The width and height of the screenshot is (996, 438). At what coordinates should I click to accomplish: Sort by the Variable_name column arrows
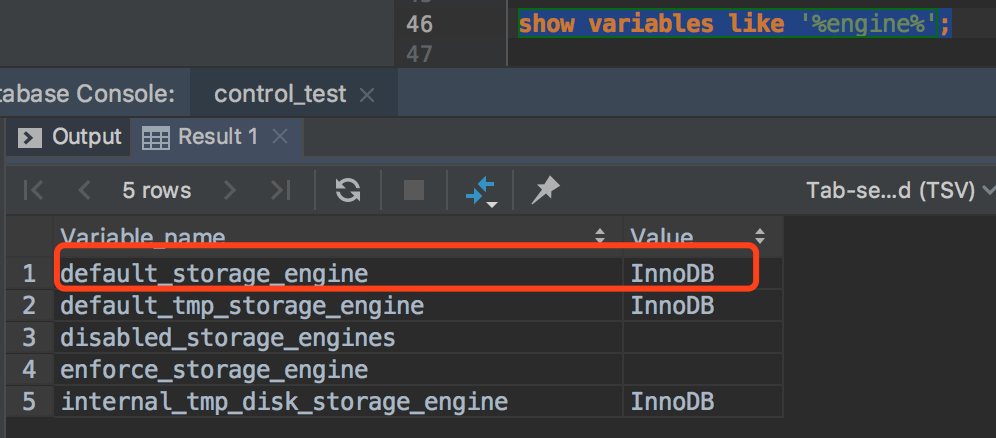point(600,237)
